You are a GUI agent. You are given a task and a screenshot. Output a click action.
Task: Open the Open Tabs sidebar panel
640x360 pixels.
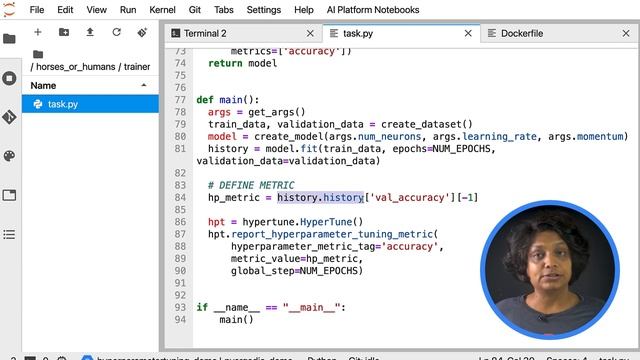tap(9, 195)
